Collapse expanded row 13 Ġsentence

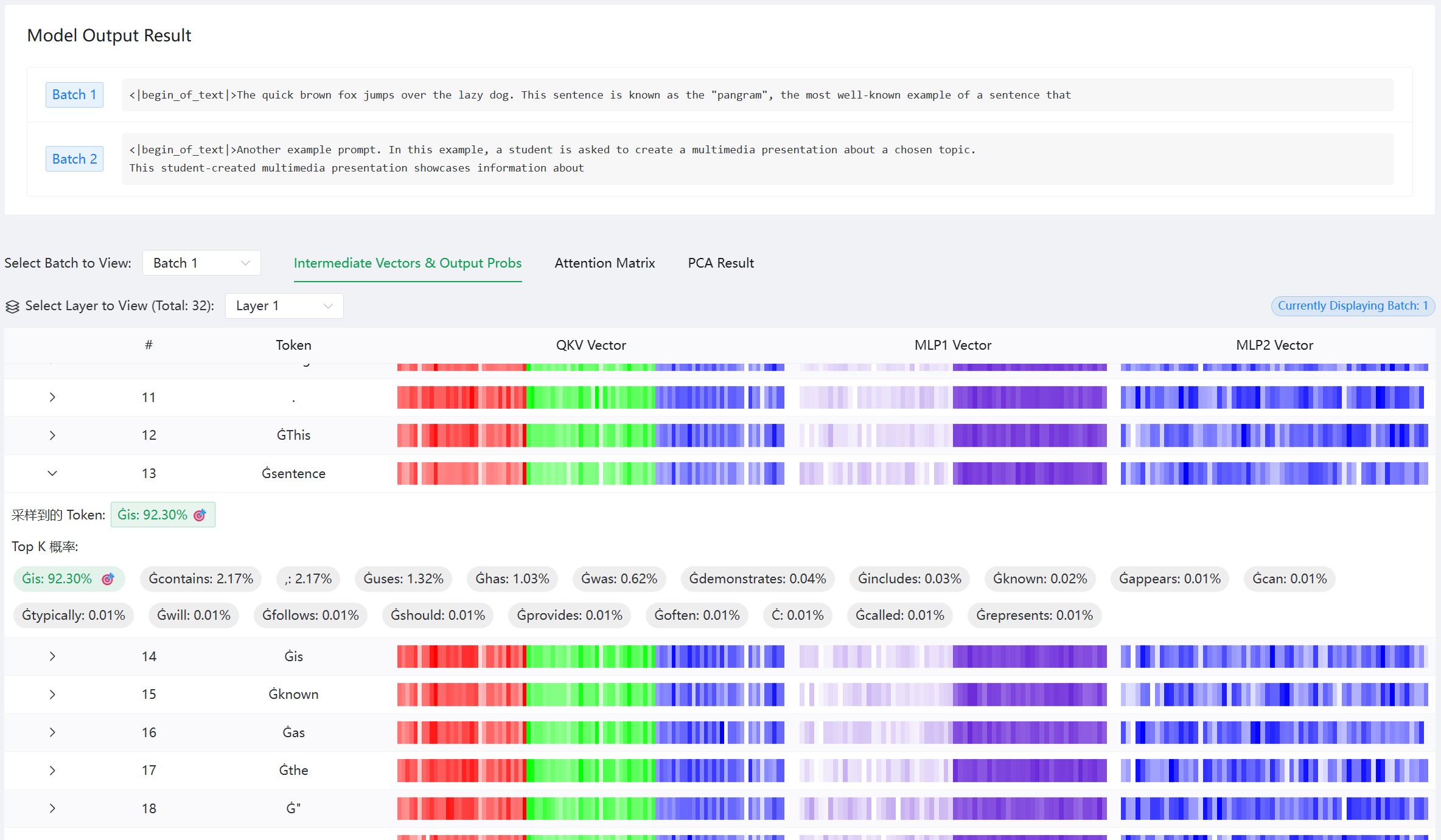point(52,473)
